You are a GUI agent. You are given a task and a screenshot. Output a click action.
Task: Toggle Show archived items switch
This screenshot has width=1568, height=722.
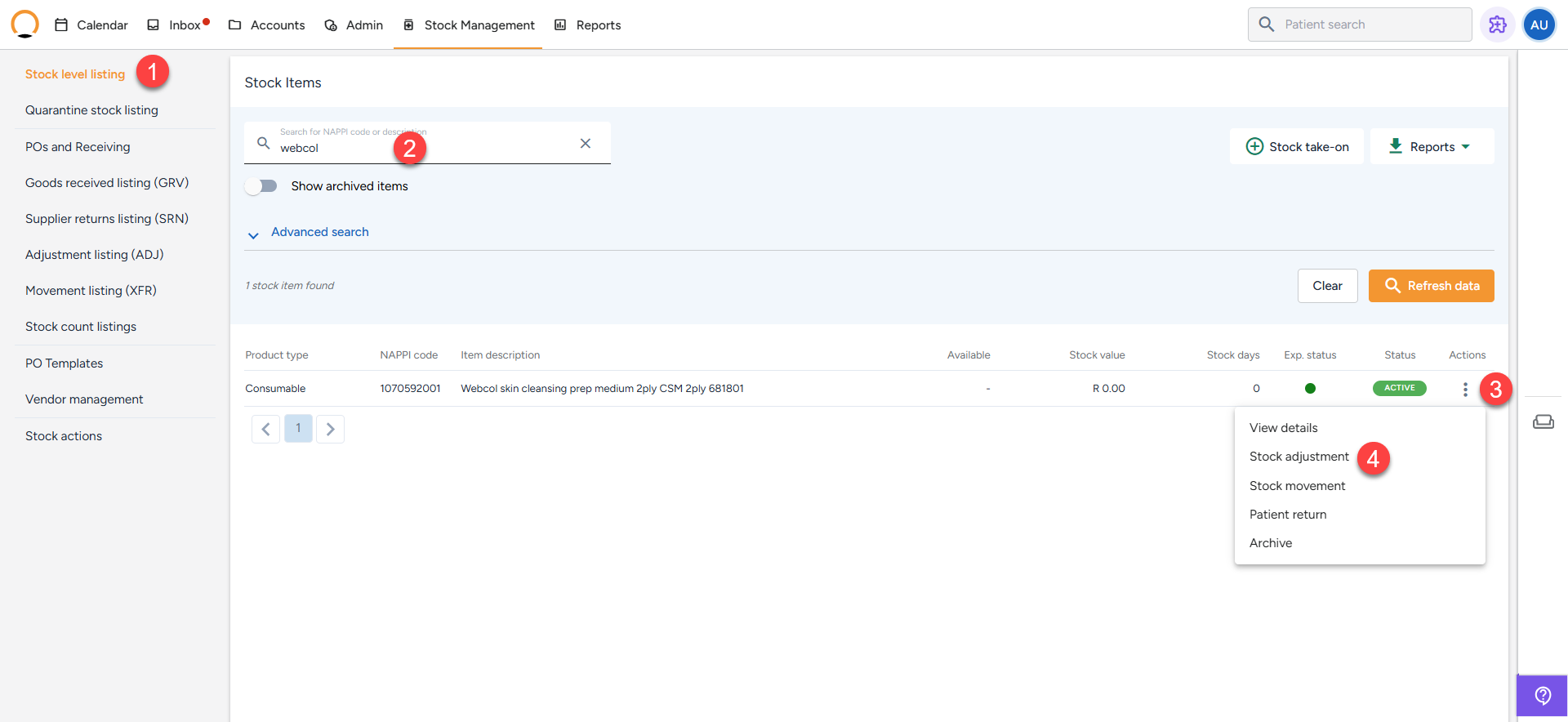261,186
